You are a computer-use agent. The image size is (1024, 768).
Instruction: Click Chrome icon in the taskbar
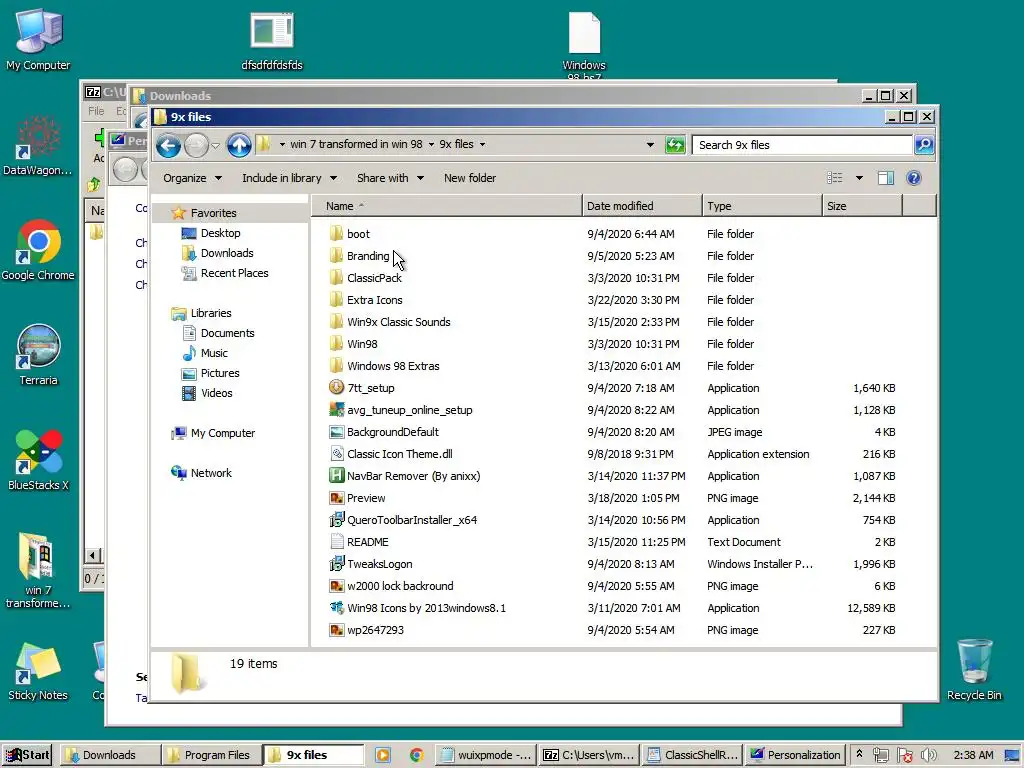[x=416, y=755]
